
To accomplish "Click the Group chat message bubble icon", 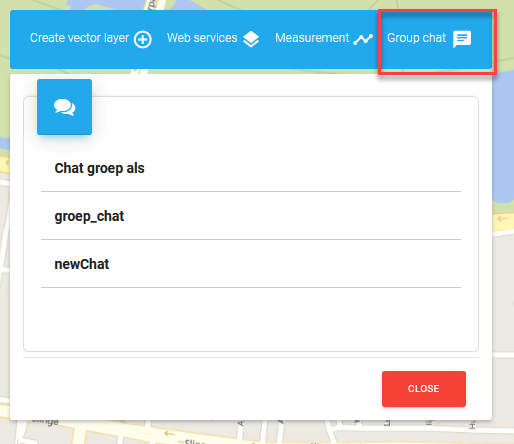I will [462, 39].
